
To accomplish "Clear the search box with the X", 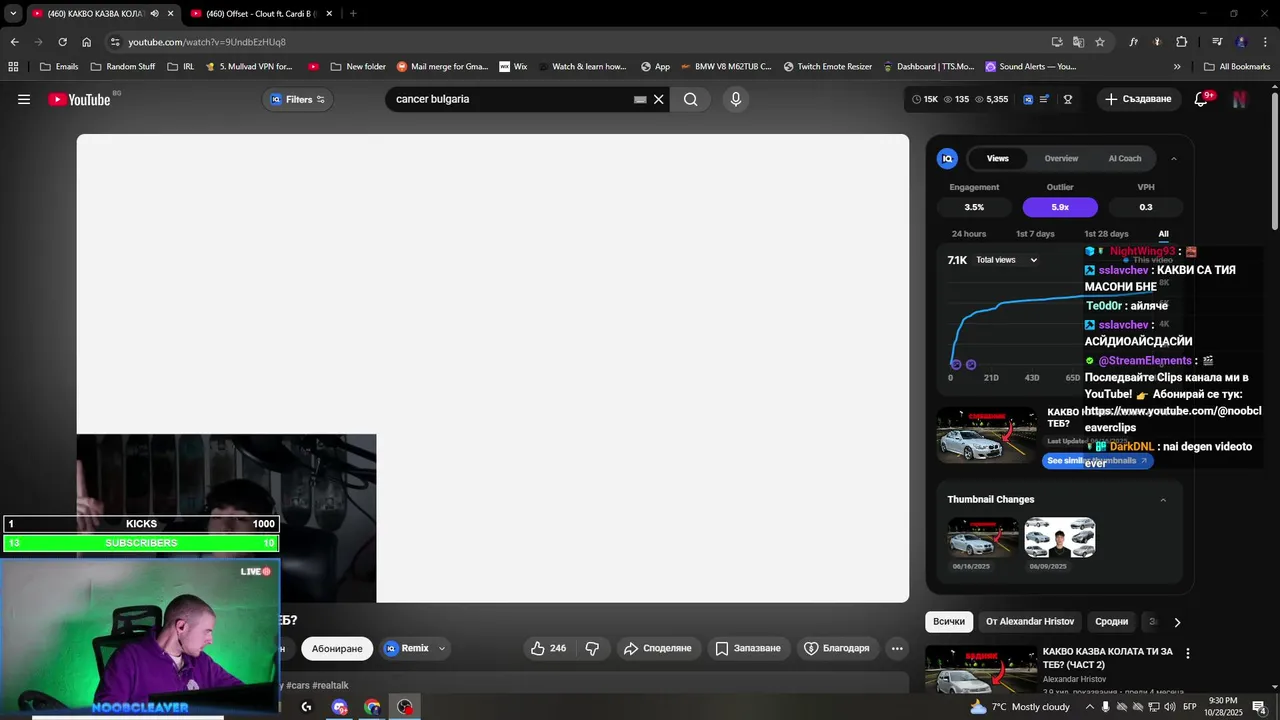I will click(659, 99).
